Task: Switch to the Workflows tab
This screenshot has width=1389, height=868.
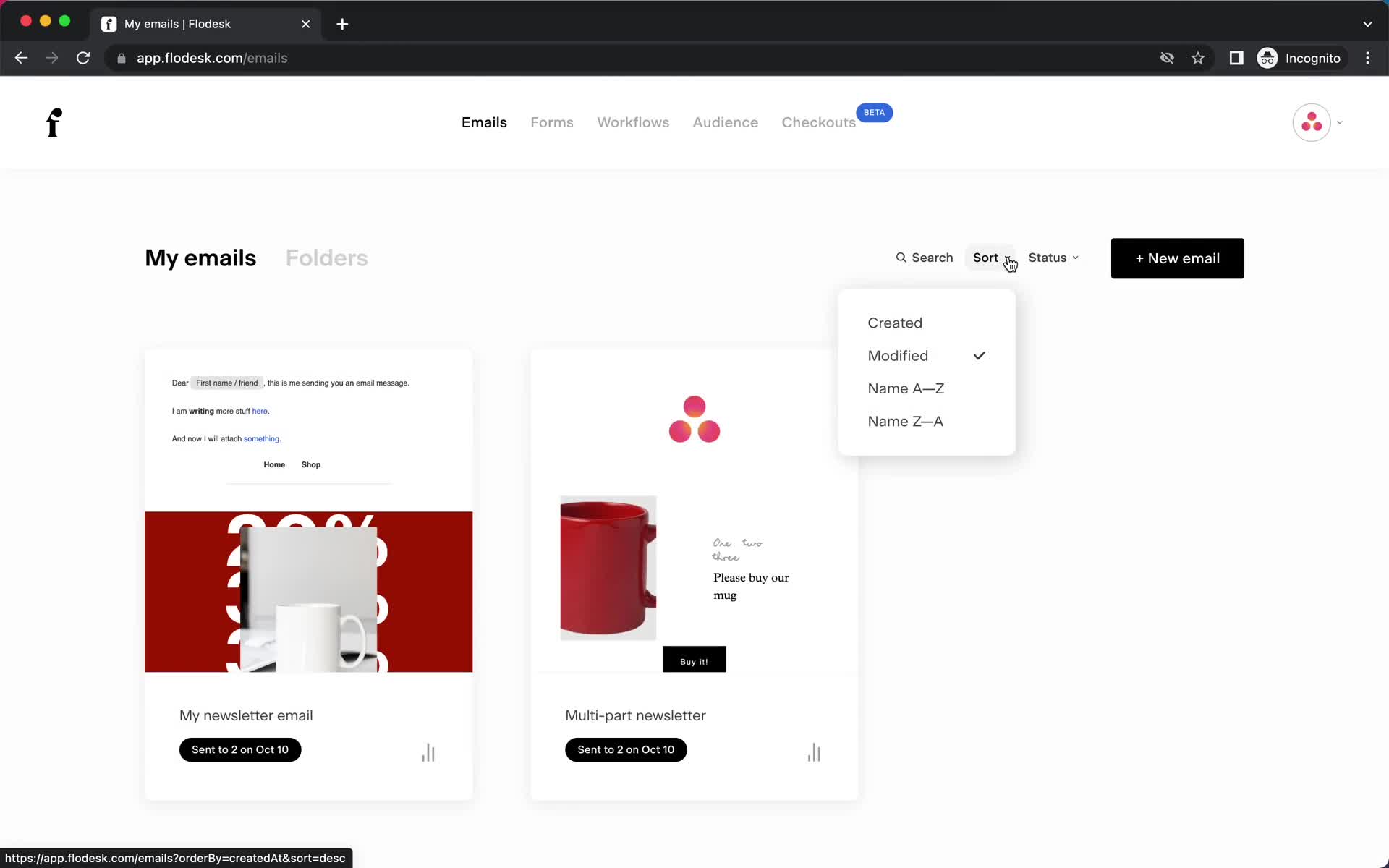Action: click(633, 122)
